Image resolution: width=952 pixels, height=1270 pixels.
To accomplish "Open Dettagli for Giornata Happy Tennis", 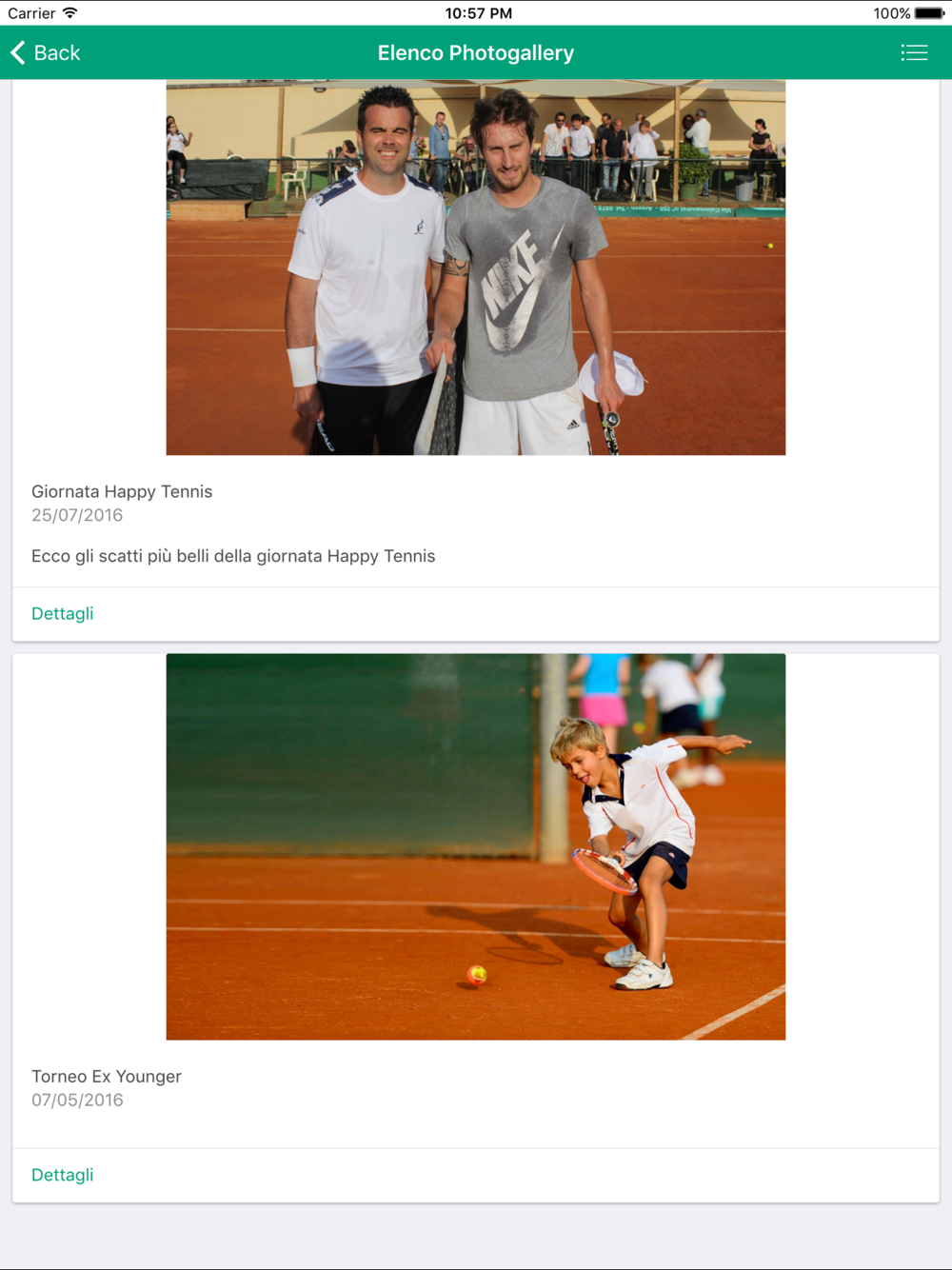I will 63,614.
